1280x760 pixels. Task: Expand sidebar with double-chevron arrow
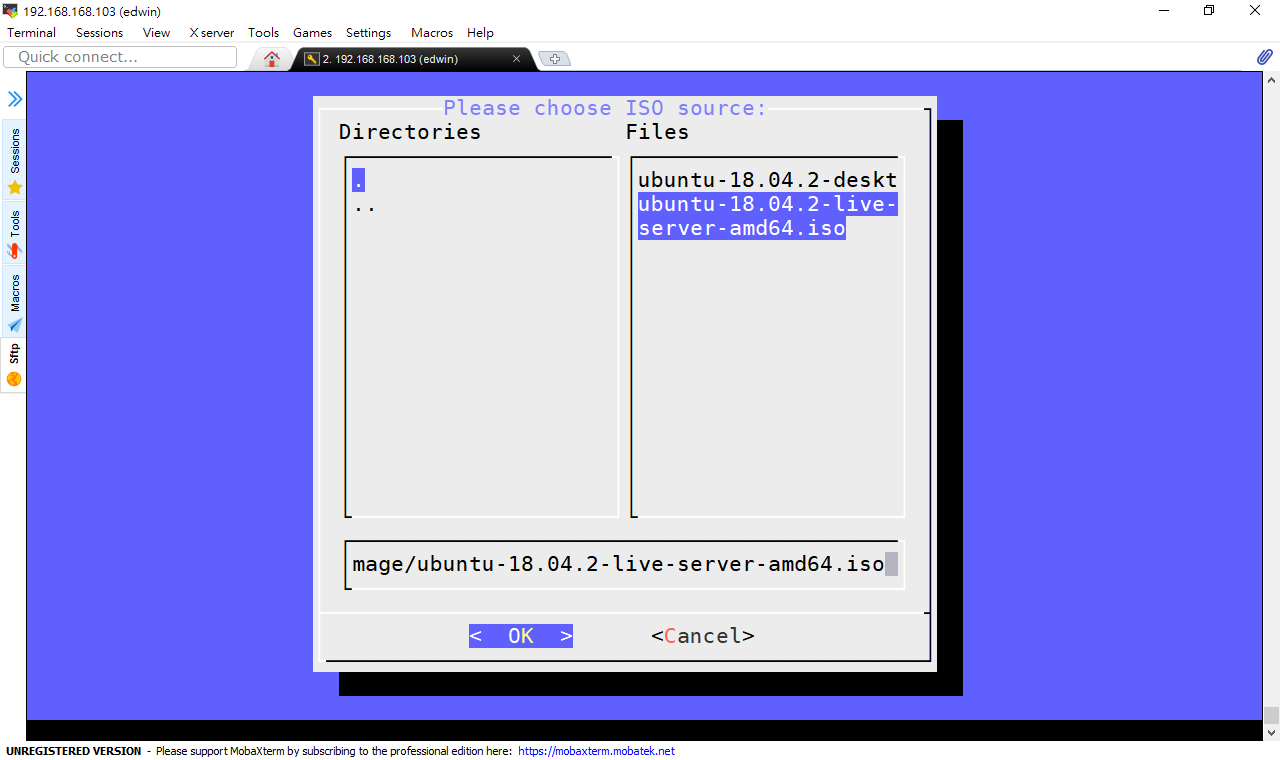(x=15, y=98)
